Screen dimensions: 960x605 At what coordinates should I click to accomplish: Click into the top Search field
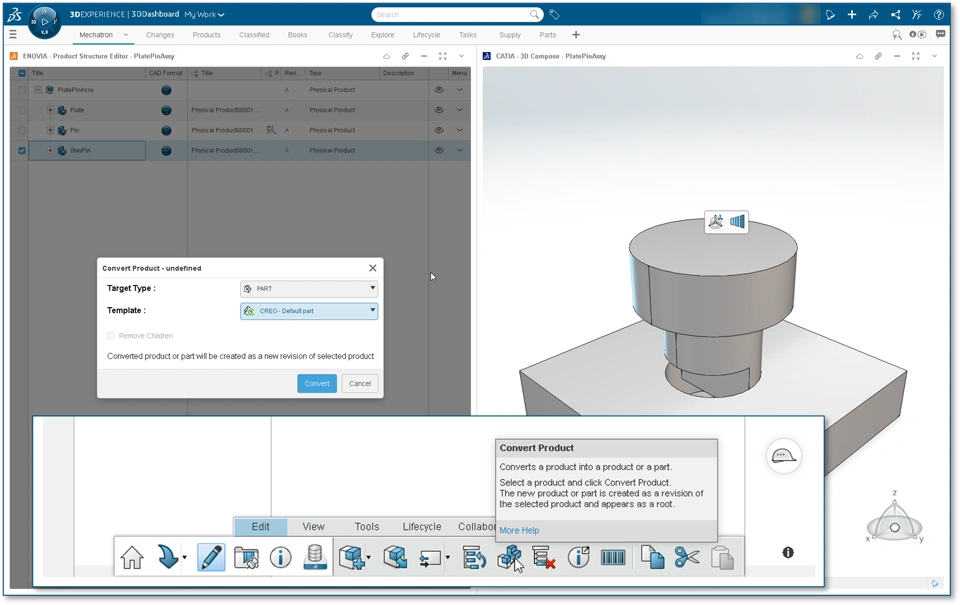pos(450,15)
